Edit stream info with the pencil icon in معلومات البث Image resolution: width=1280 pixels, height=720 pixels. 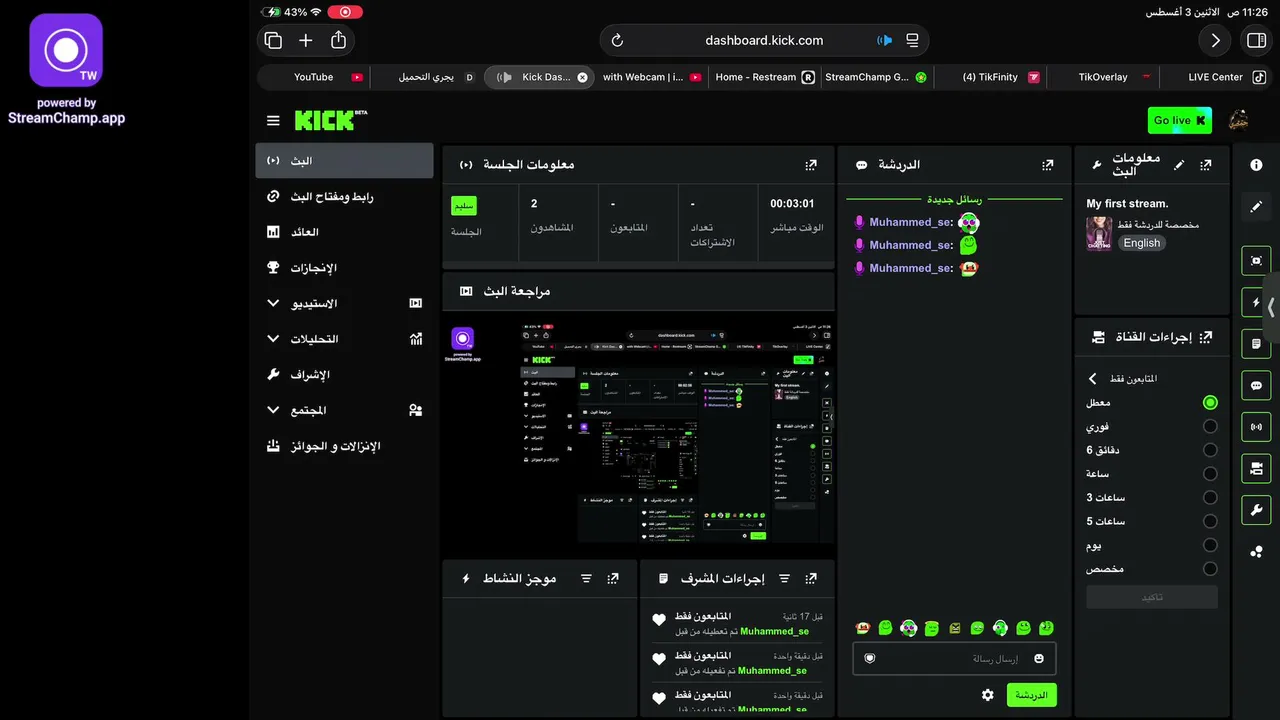click(x=1179, y=165)
